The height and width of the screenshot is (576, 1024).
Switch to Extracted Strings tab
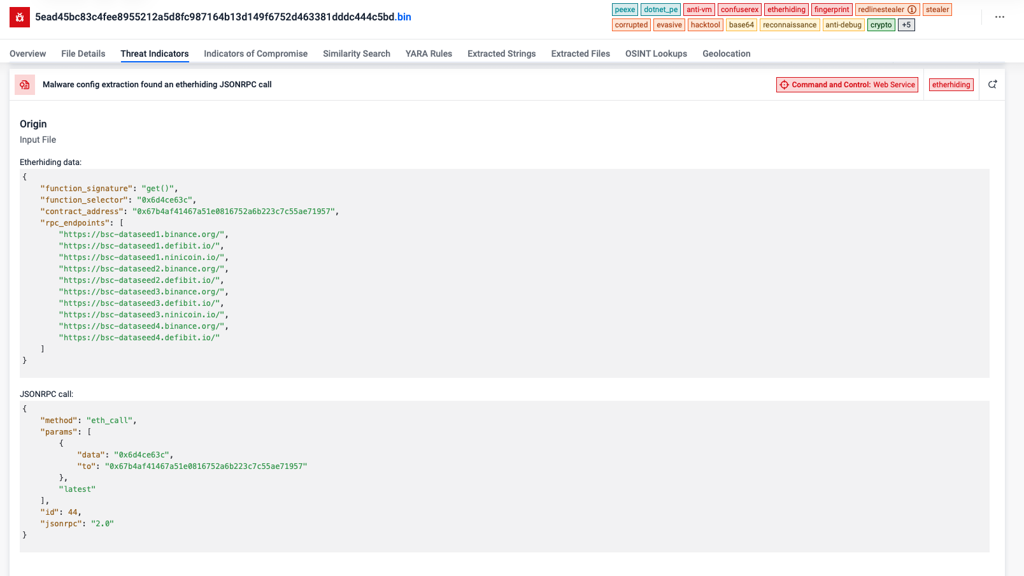[502, 54]
